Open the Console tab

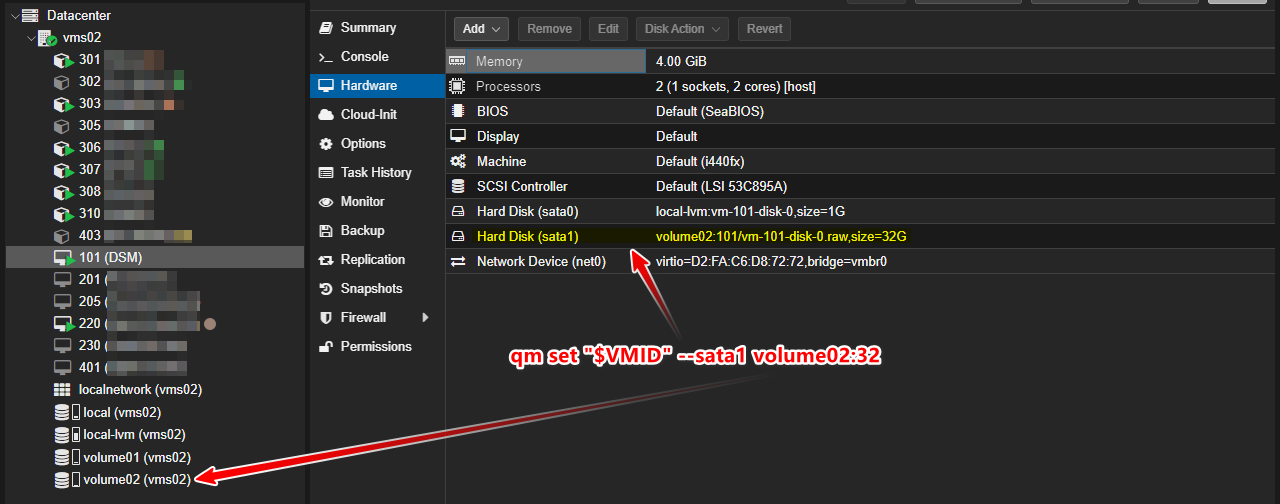[364, 57]
